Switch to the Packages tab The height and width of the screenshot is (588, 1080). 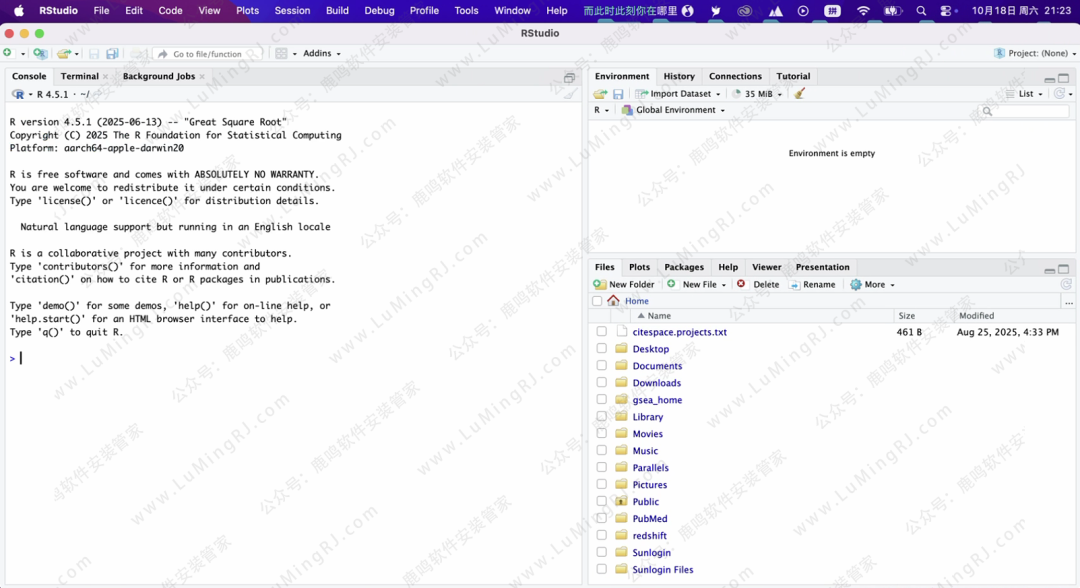684,267
